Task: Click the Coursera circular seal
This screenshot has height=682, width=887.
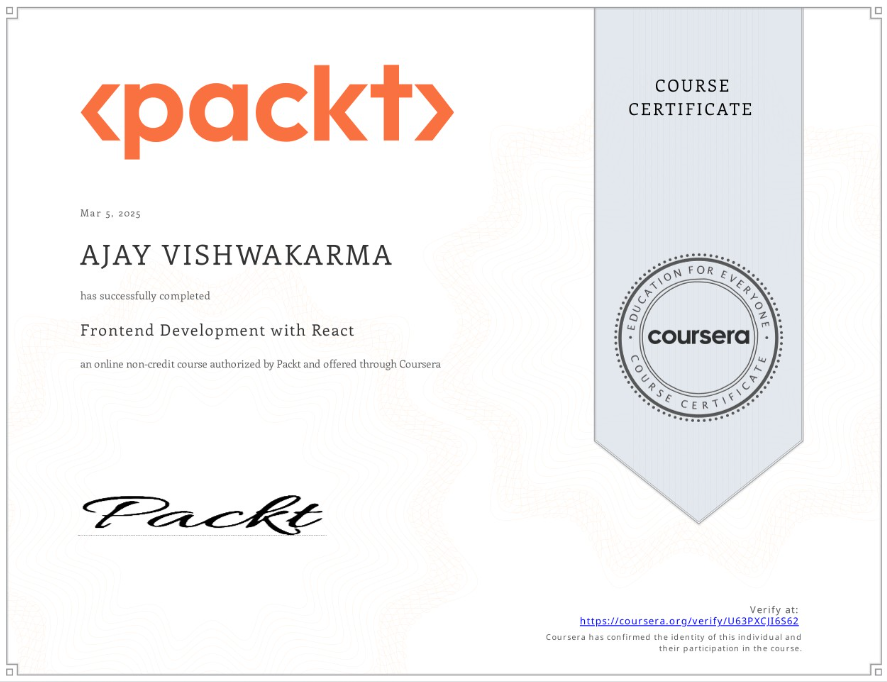Action: pyautogui.click(x=699, y=337)
